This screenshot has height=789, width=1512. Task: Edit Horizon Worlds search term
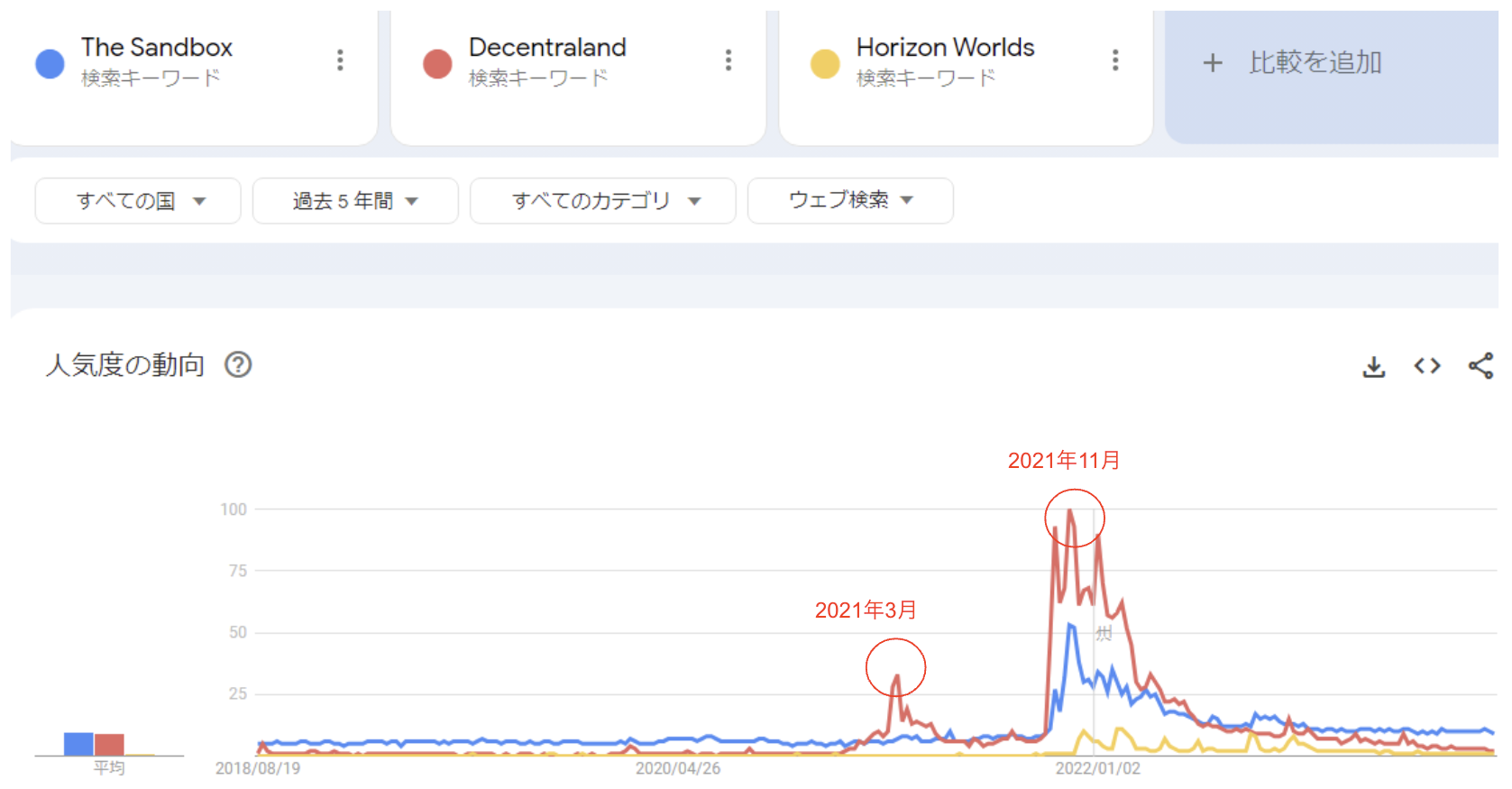tap(945, 47)
